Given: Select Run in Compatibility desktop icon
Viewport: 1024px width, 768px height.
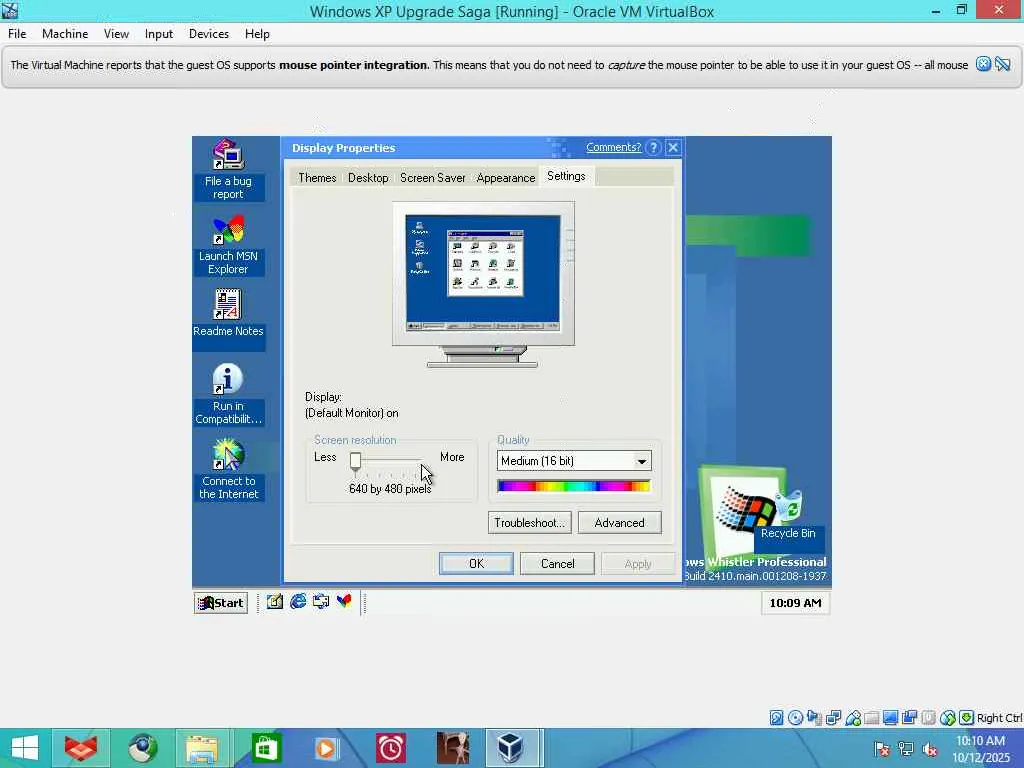Looking at the screenshot, I should click(x=228, y=394).
